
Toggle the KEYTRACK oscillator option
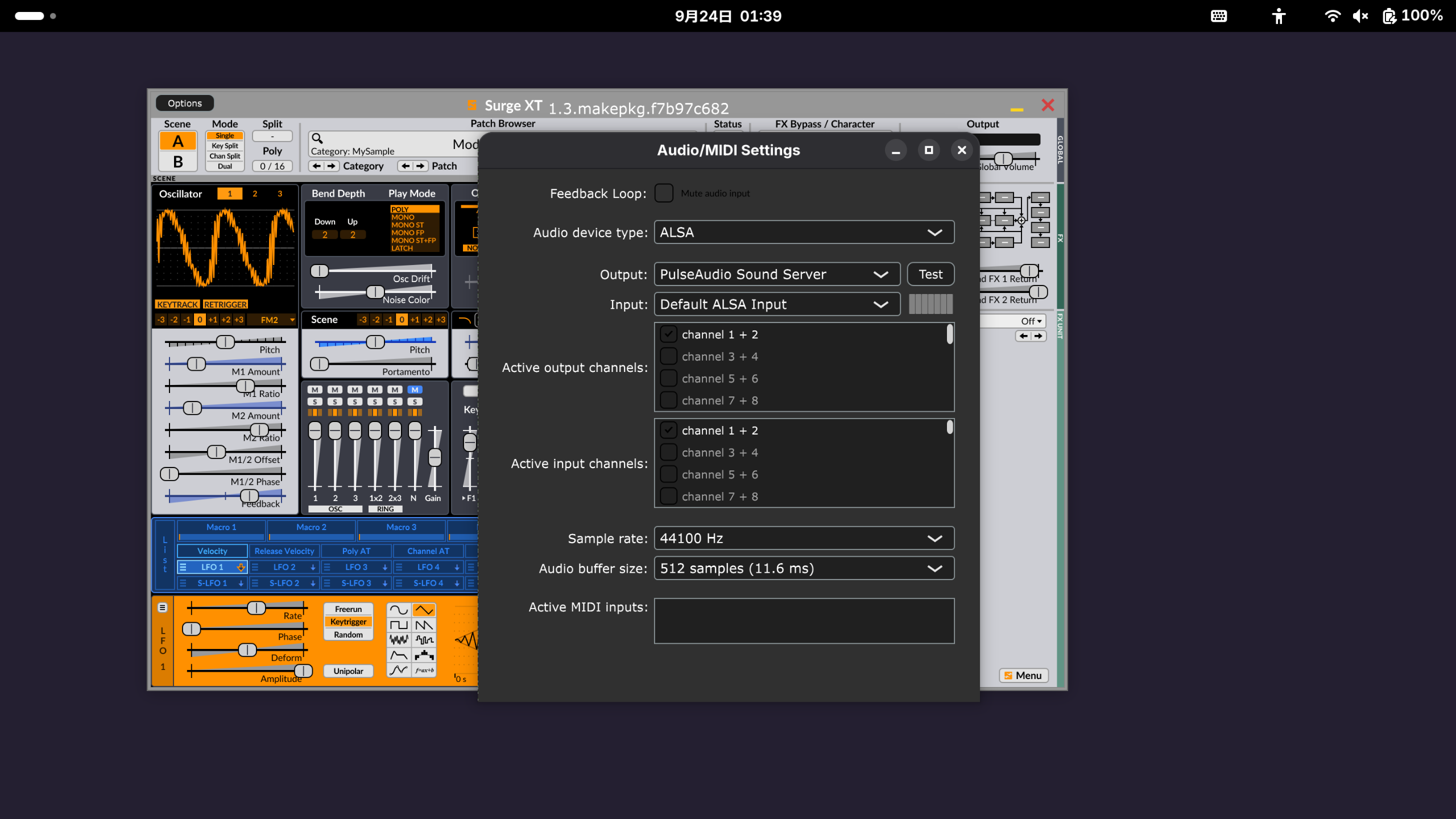(177, 304)
